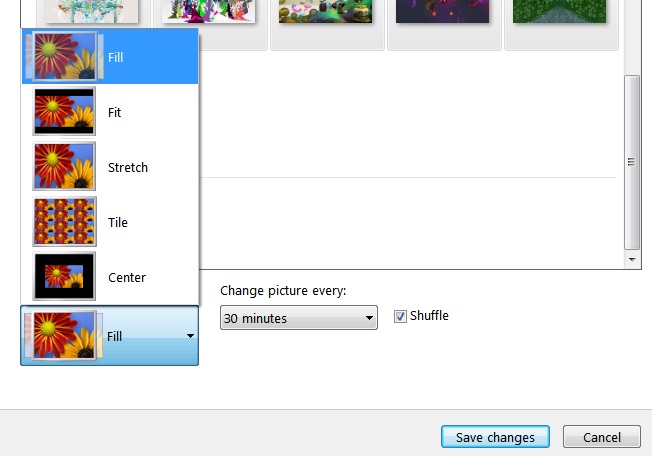Select the green hedge wallpaper thumbnail
Viewport: 652px width, 456px height.
tap(559, 11)
